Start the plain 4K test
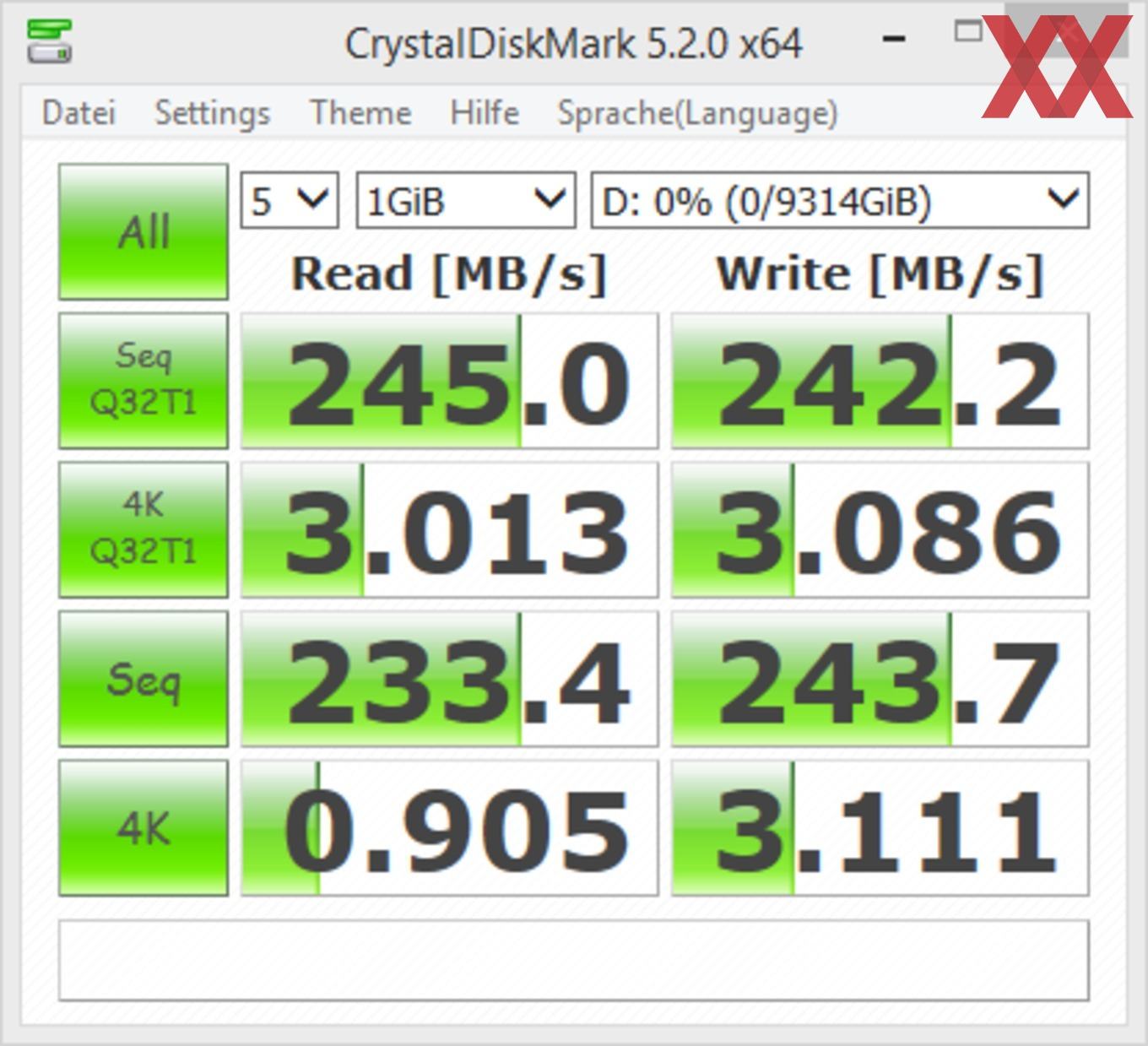Screen dimensions: 1148x1046 (x=143, y=827)
